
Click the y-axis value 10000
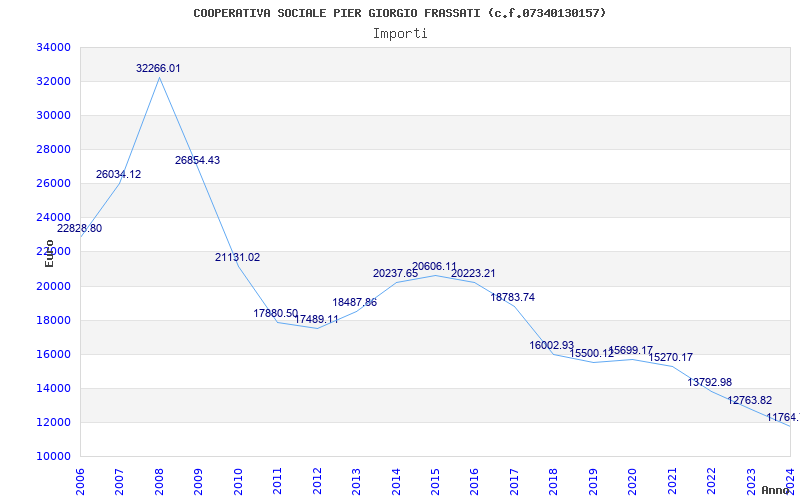53,457
